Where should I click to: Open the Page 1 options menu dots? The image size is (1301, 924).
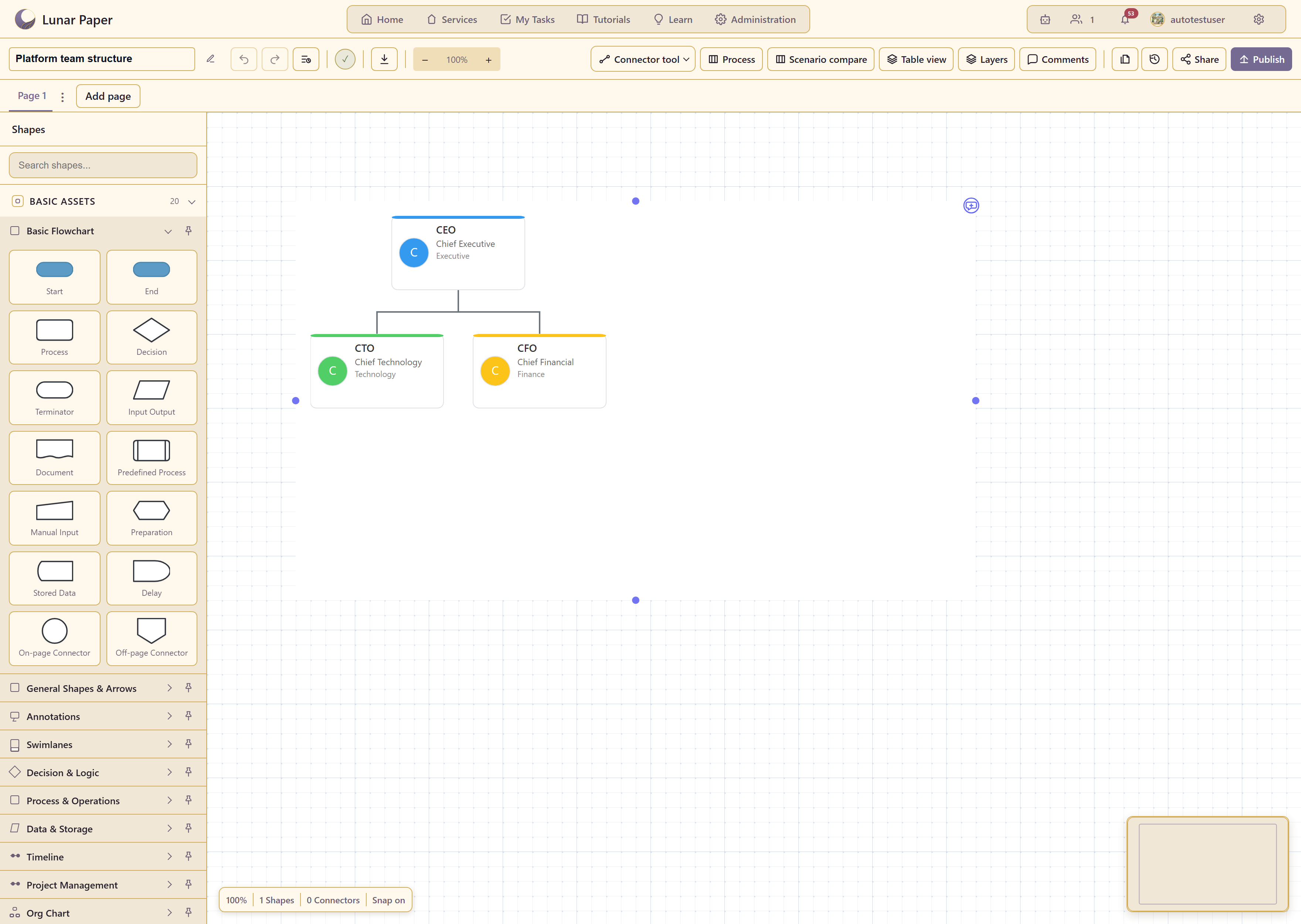(62, 97)
